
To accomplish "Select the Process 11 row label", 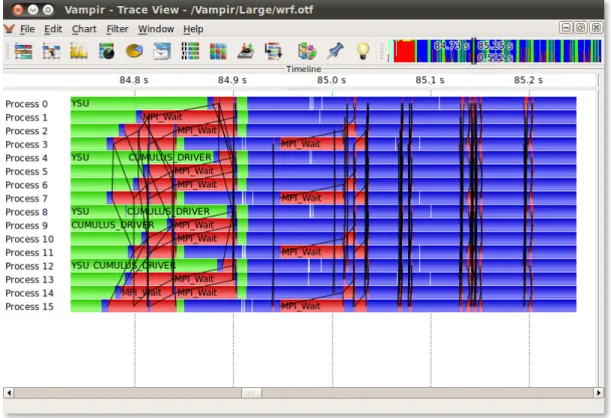I will click(30, 253).
